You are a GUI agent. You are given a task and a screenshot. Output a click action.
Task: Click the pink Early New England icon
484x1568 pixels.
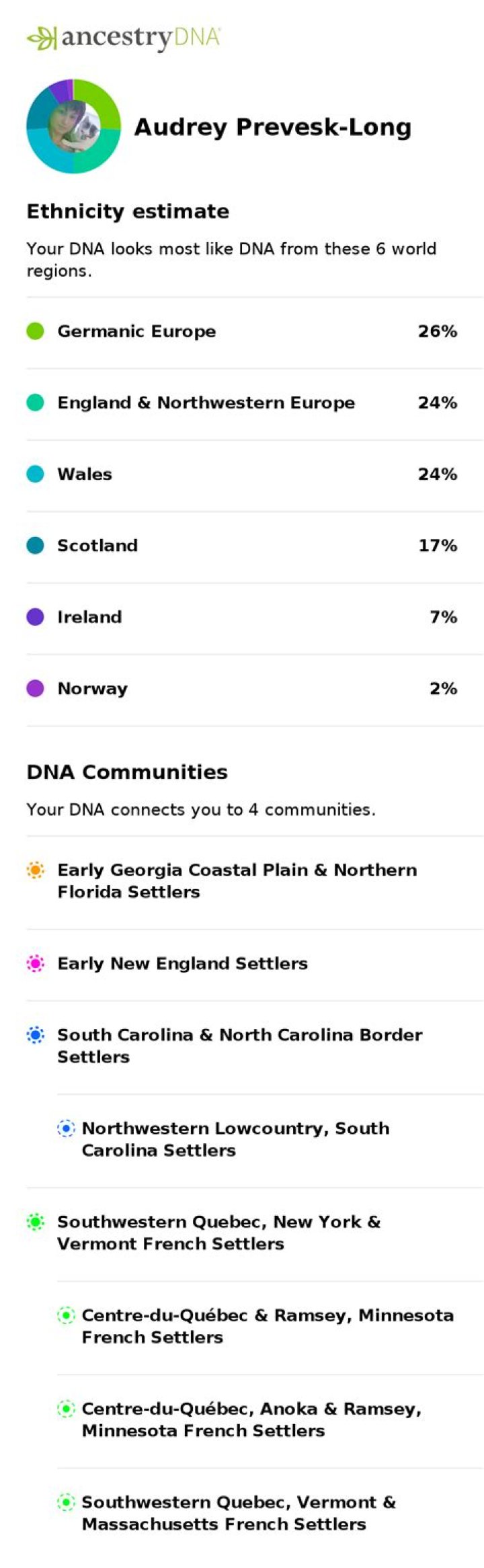point(35,964)
